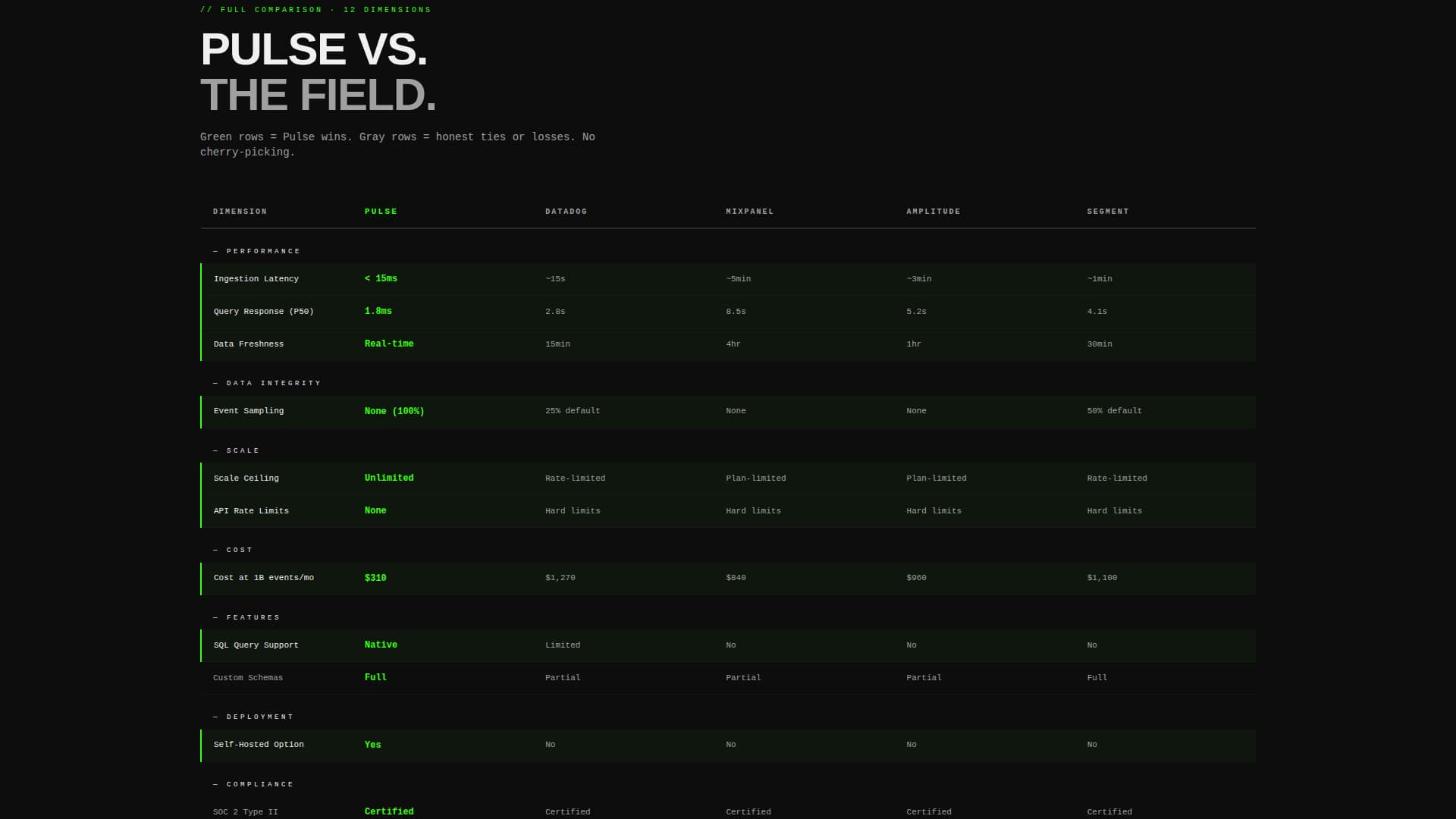Click the PERFORMANCE section heading
Screen dimensions: 1456x819
tap(257, 251)
